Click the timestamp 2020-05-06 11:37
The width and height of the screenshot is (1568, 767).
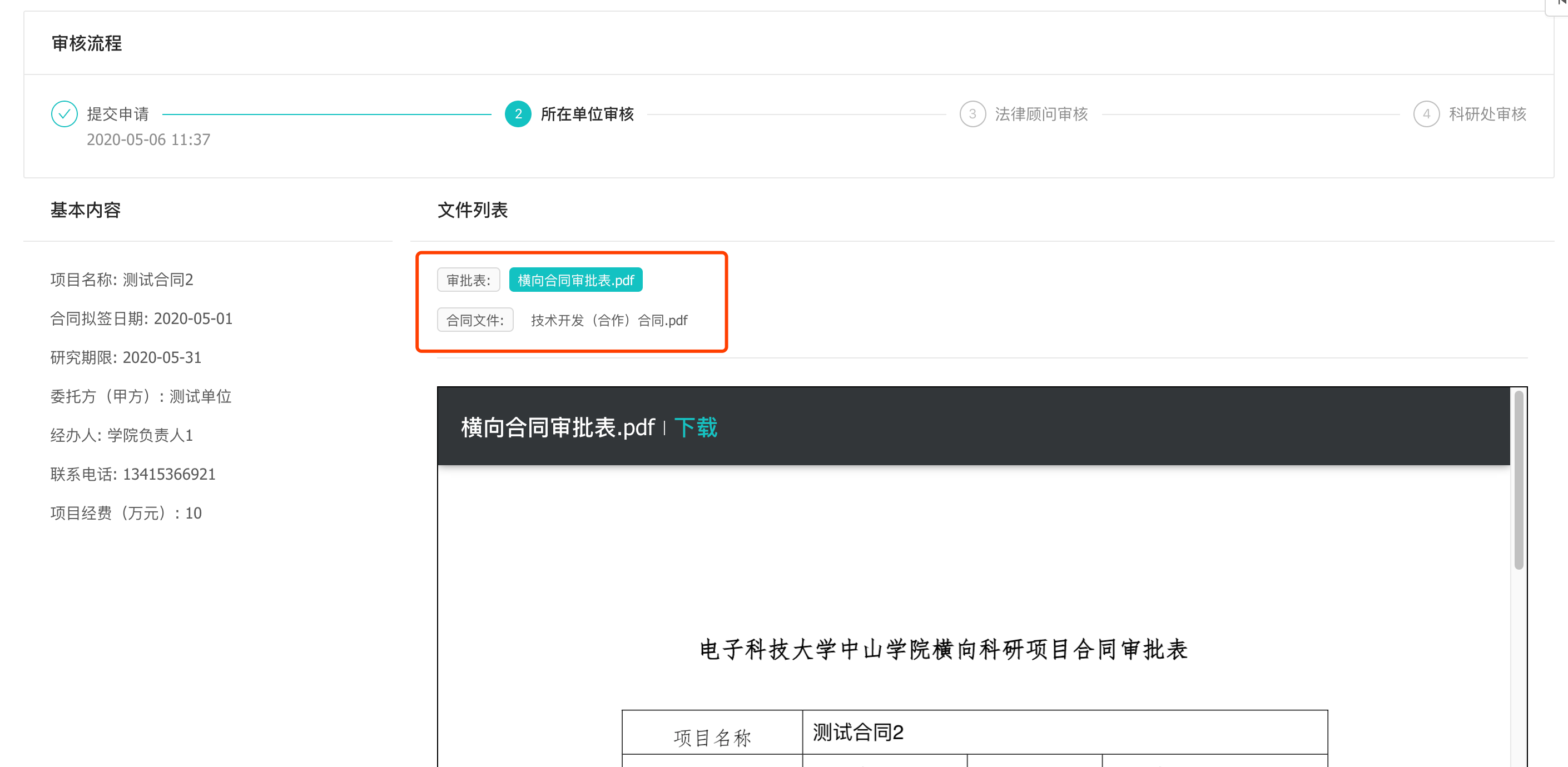click(x=148, y=140)
